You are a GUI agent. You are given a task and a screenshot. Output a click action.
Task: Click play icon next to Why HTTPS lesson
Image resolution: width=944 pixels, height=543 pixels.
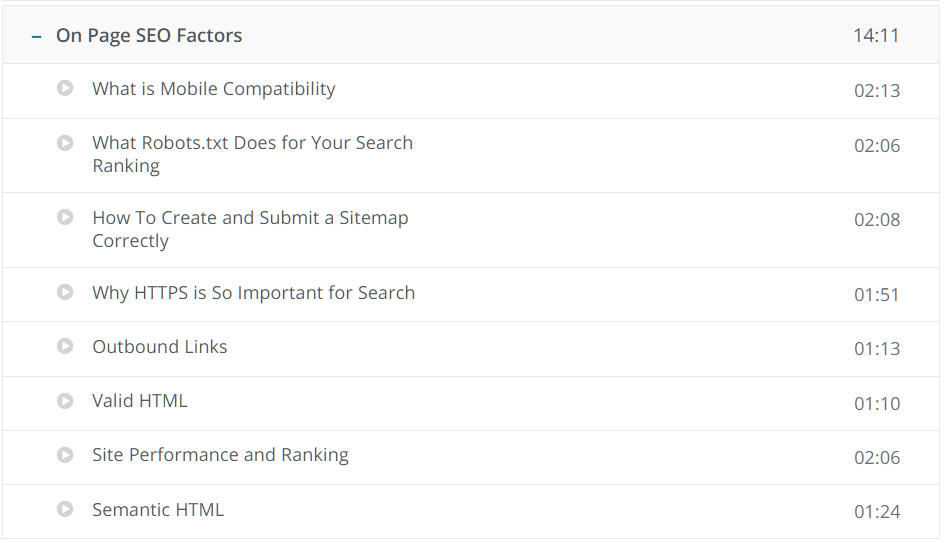pos(65,292)
